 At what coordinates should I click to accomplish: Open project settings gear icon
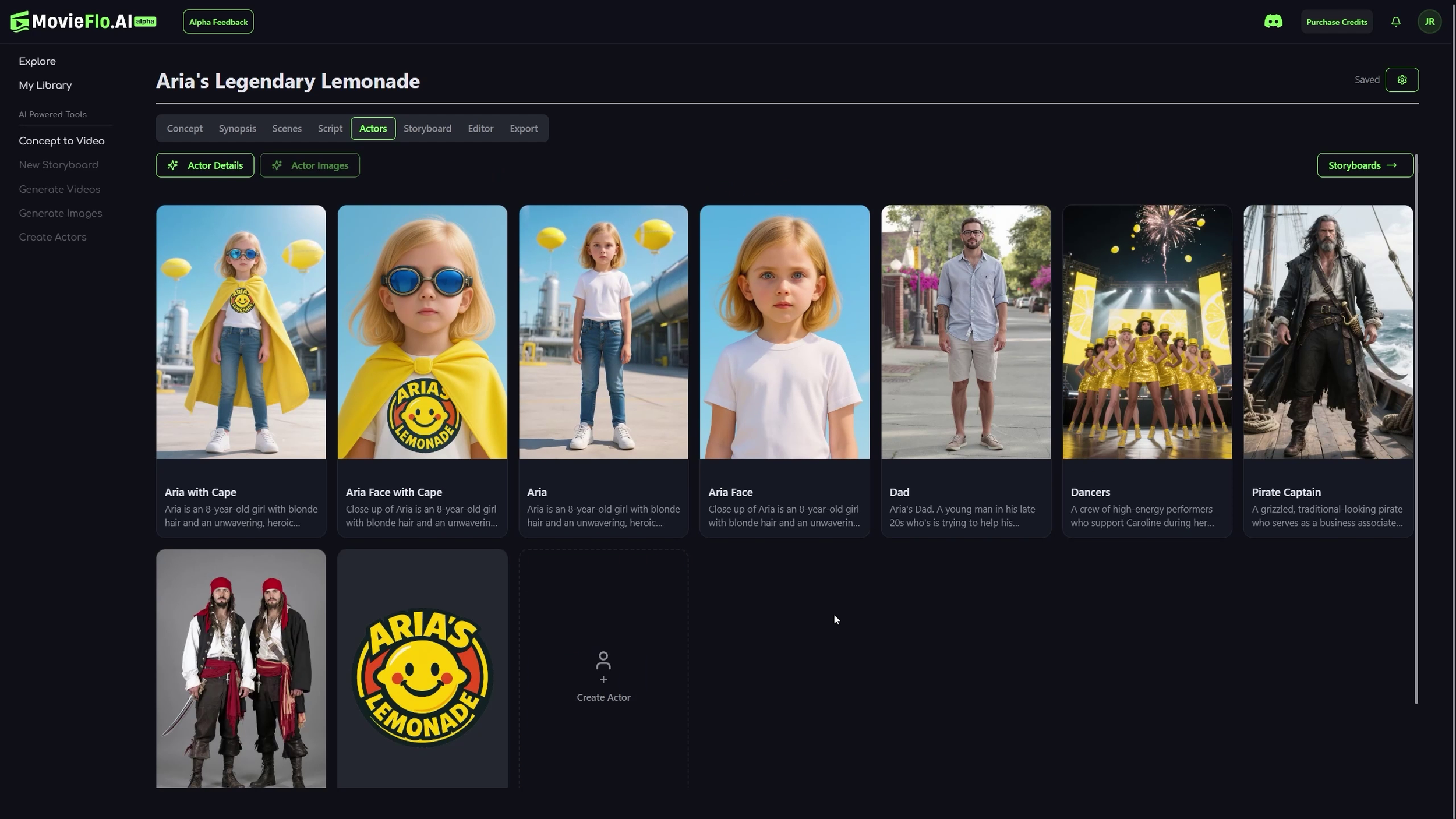1401,80
